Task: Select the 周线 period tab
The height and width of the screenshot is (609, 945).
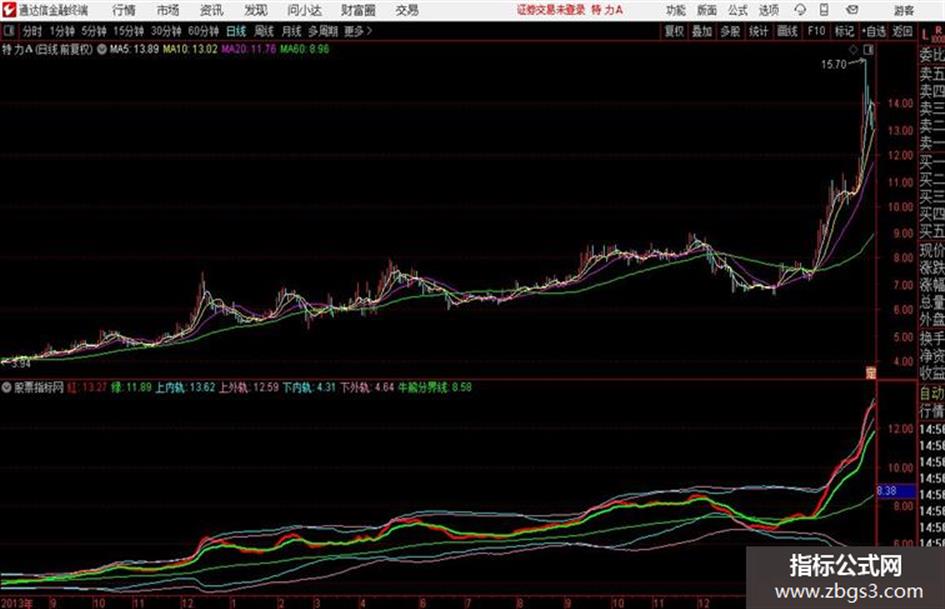Action: click(264, 31)
